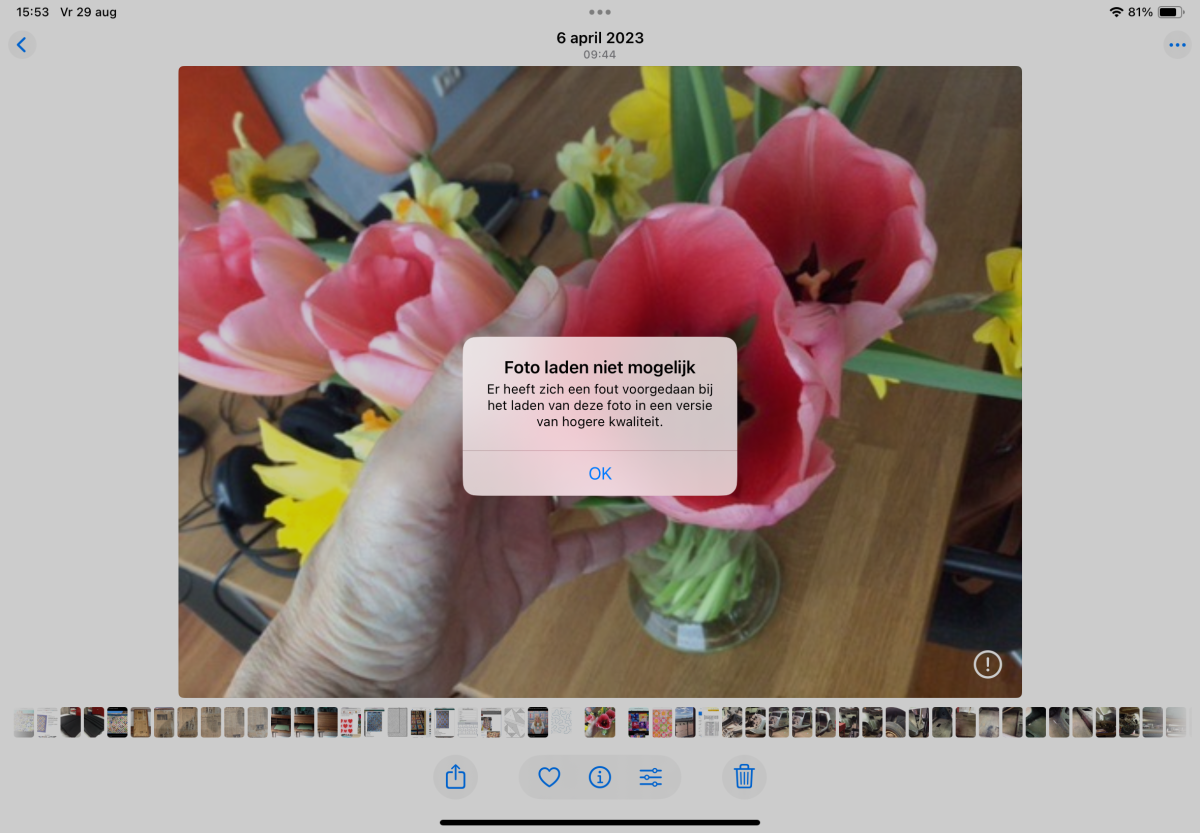1200x833 pixels.
Task: Select the first thumbnail in the strip
Action: [x=24, y=722]
